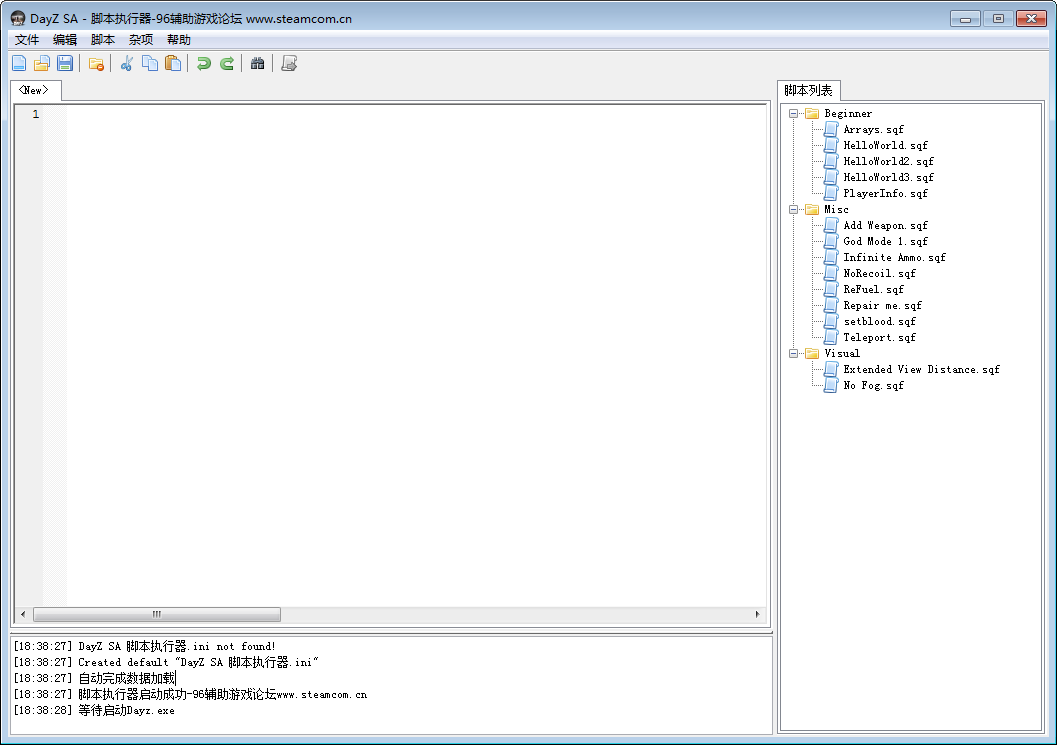Close the DayZ SA window
Image resolution: width=1057 pixels, height=745 pixels.
[x=1031, y=19]
